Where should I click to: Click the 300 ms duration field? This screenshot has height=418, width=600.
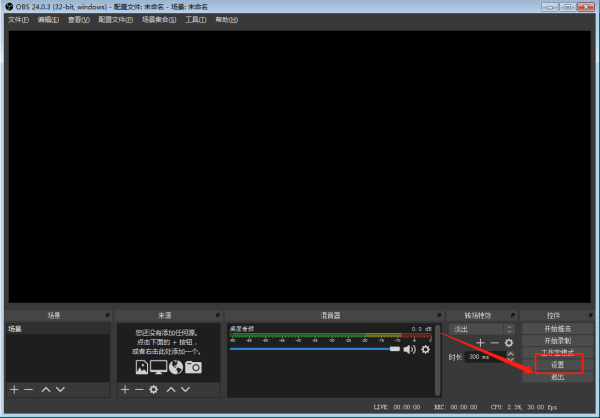[485, 357]
